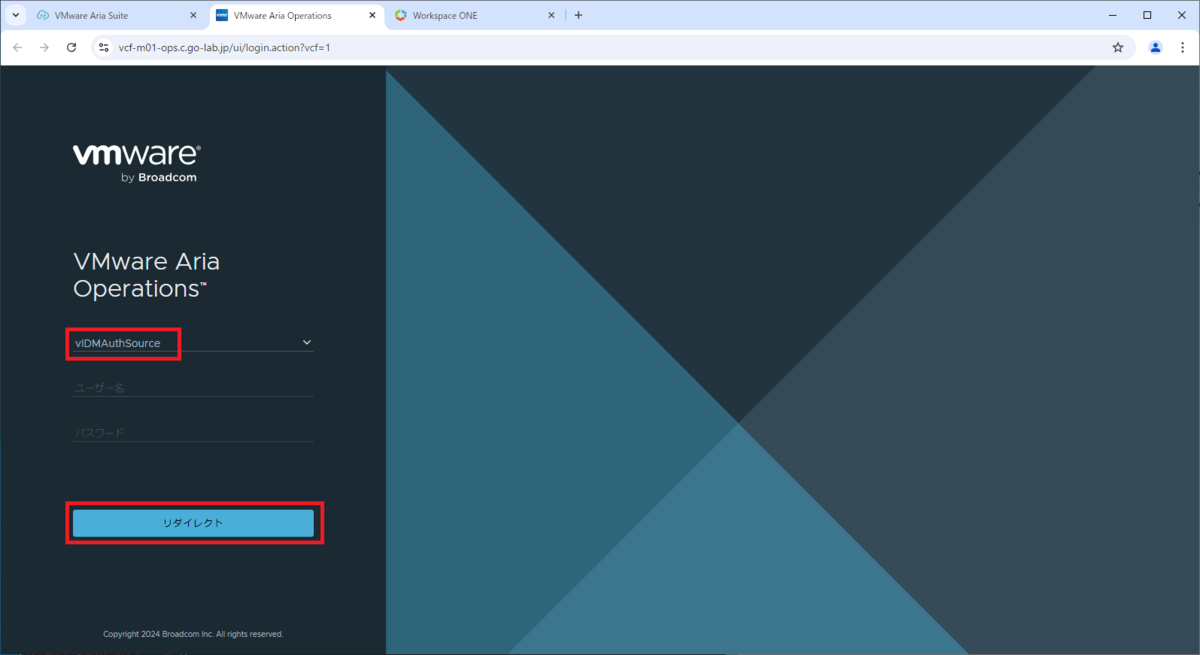The height and width of the screenshot is (655, 1200).
Task: Open the site information icon in address bar
Action: (103, 47)
